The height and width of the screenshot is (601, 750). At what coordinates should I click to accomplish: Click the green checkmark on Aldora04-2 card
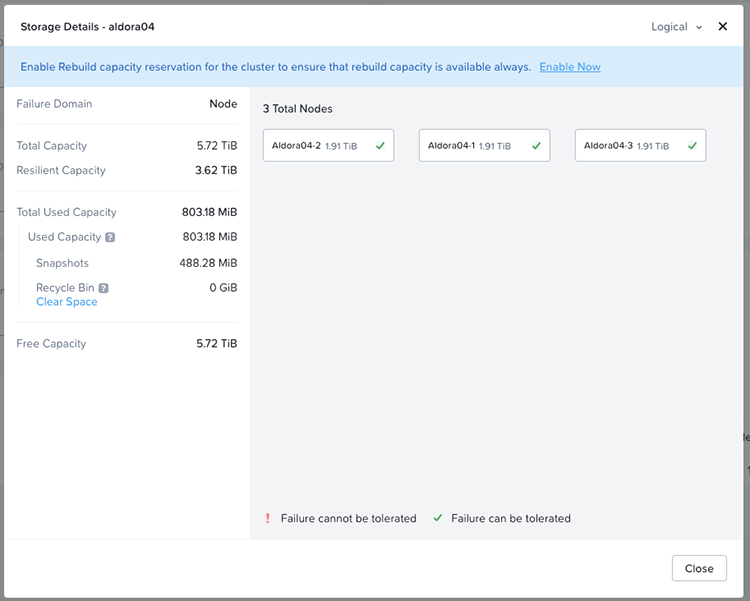point(380,146)
